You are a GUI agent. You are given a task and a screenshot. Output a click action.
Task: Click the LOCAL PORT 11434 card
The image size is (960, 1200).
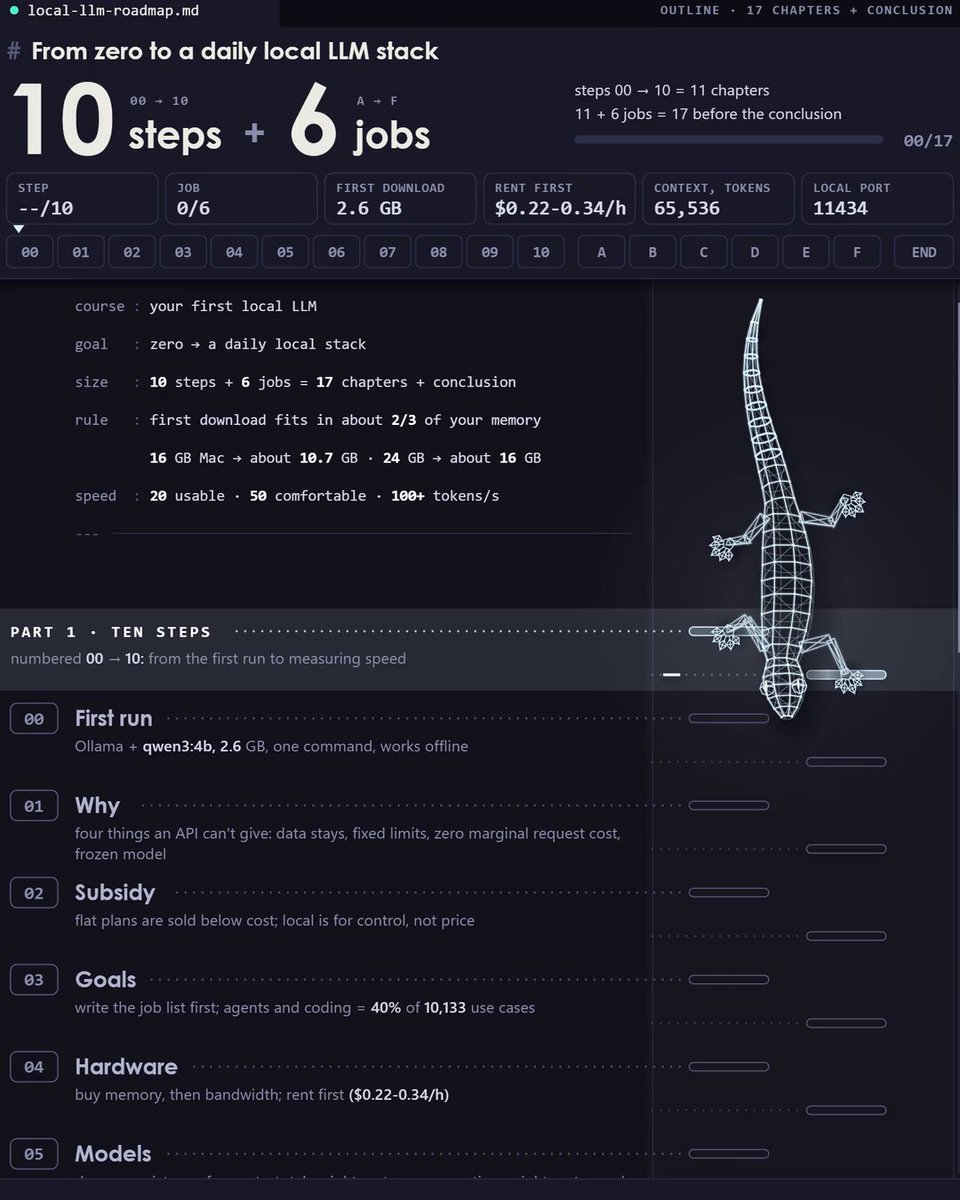click(877, 198)
